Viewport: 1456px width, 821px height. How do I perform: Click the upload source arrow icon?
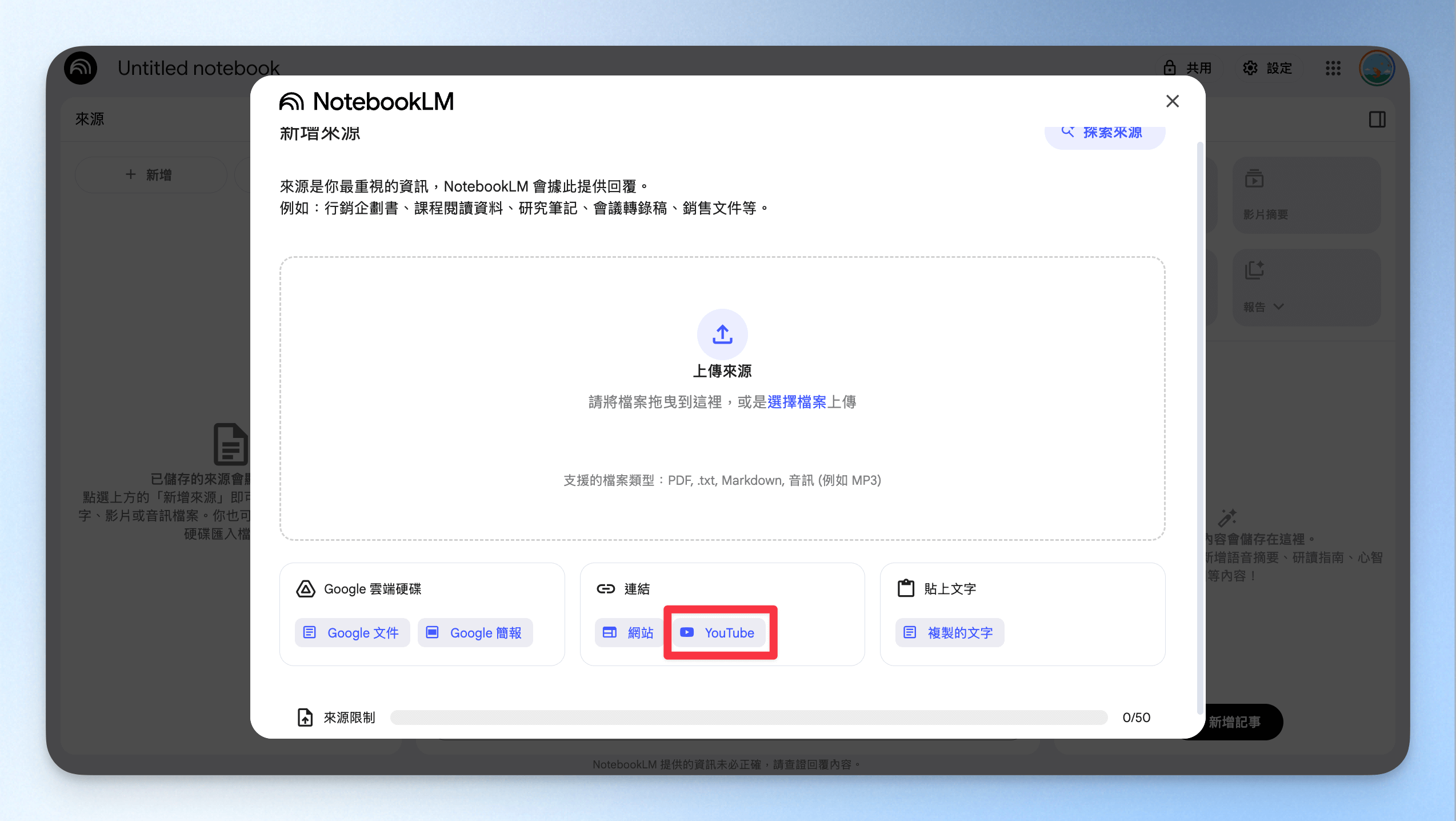pos(722,334)
